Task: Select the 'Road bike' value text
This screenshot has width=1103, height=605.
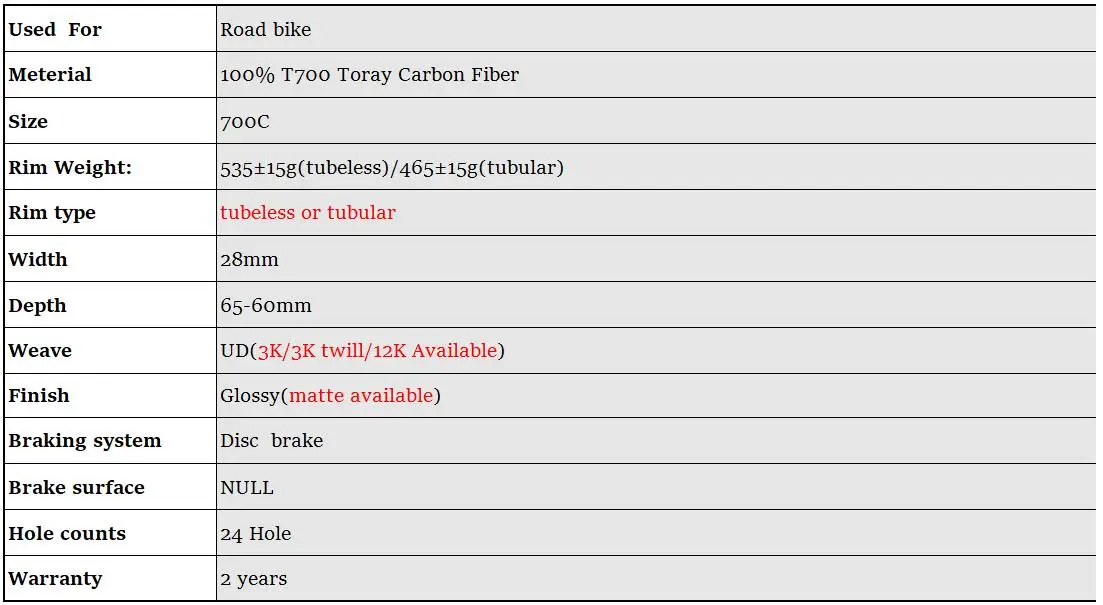Action: (x=265, y=30)
